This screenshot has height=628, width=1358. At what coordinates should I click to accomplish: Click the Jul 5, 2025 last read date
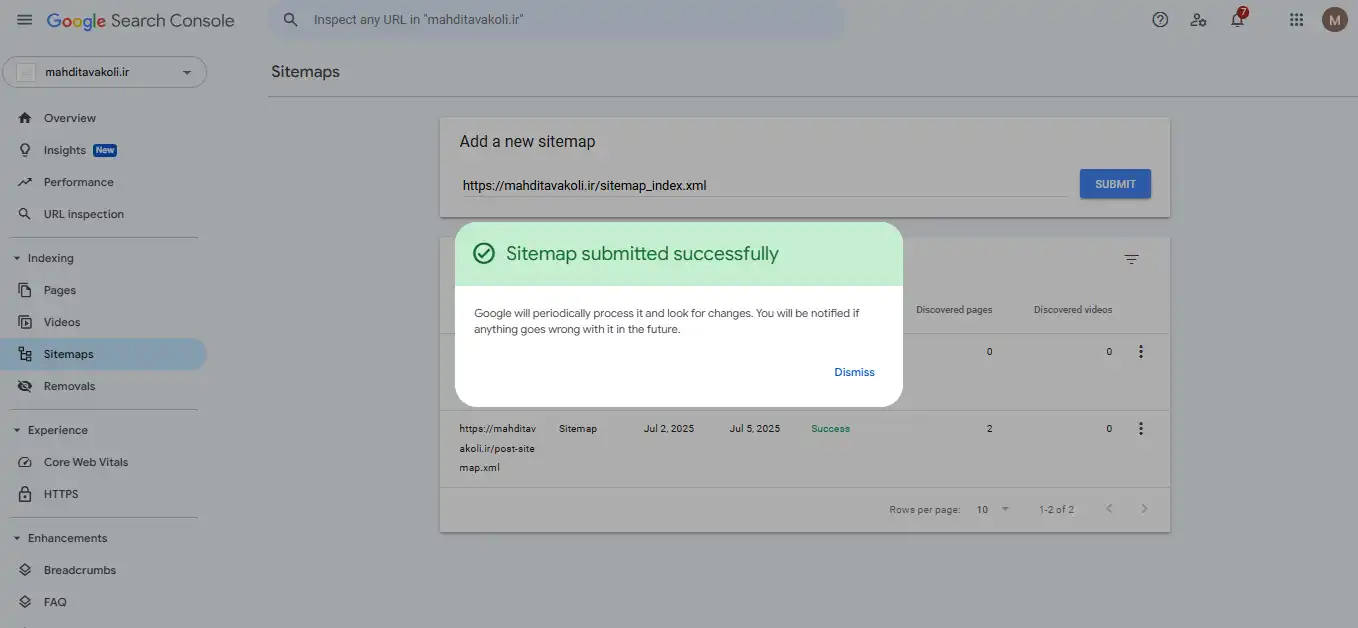(755, 429)
